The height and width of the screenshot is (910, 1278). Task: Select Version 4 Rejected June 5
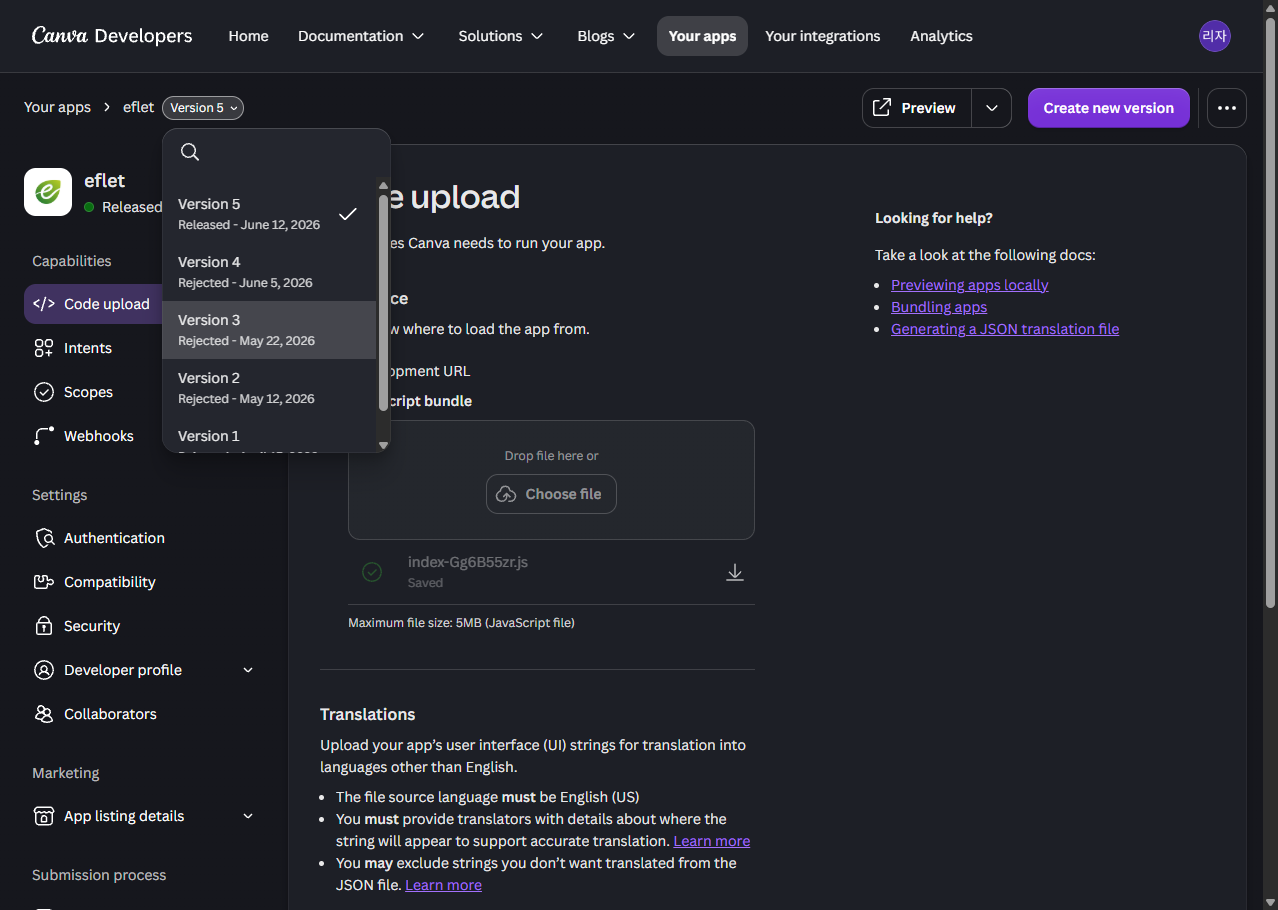(269, 272)
